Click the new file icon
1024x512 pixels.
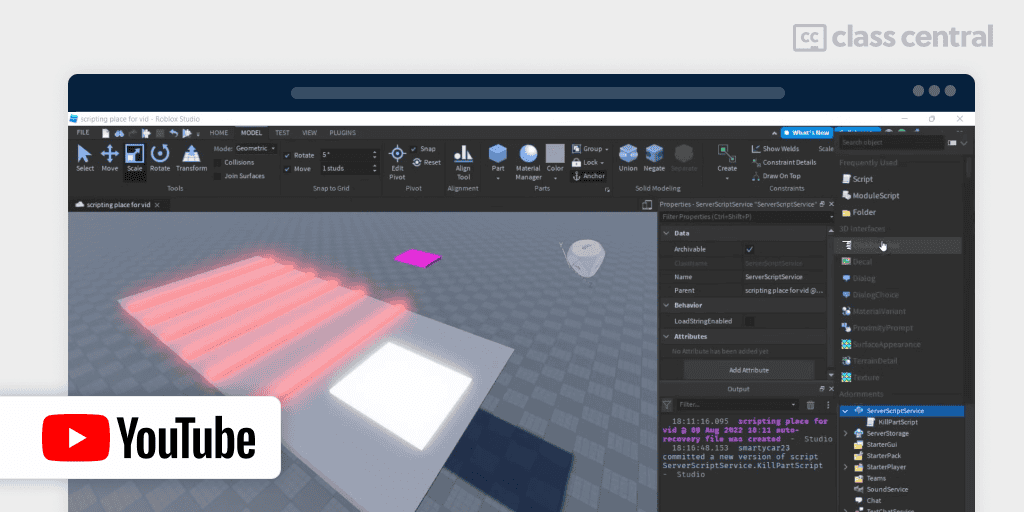pos(105,133)
